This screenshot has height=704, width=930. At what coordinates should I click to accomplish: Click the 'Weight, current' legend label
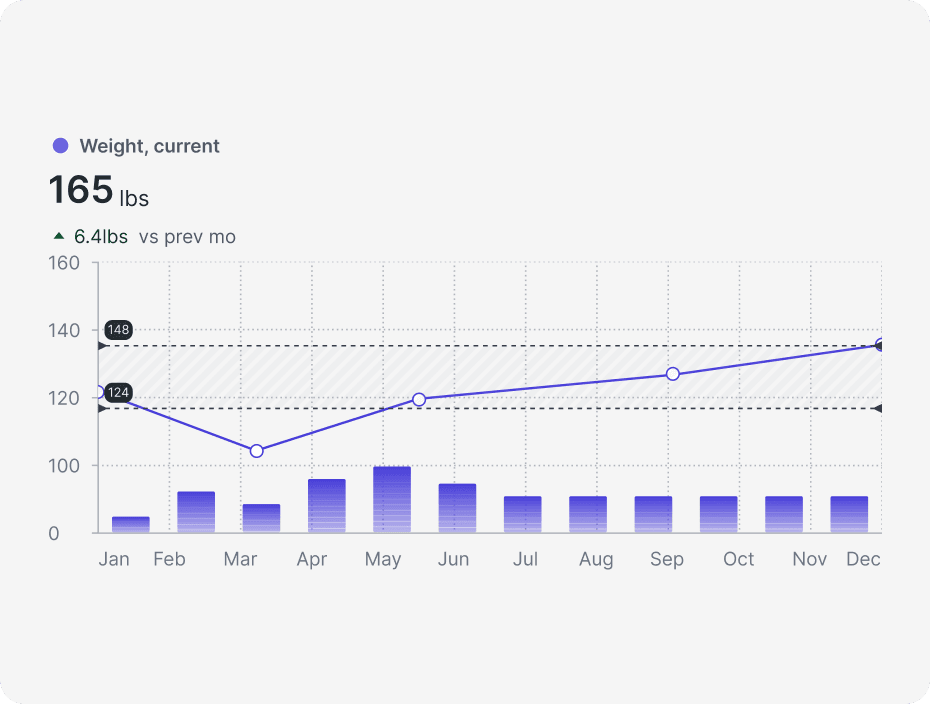[x=149, y=146]
